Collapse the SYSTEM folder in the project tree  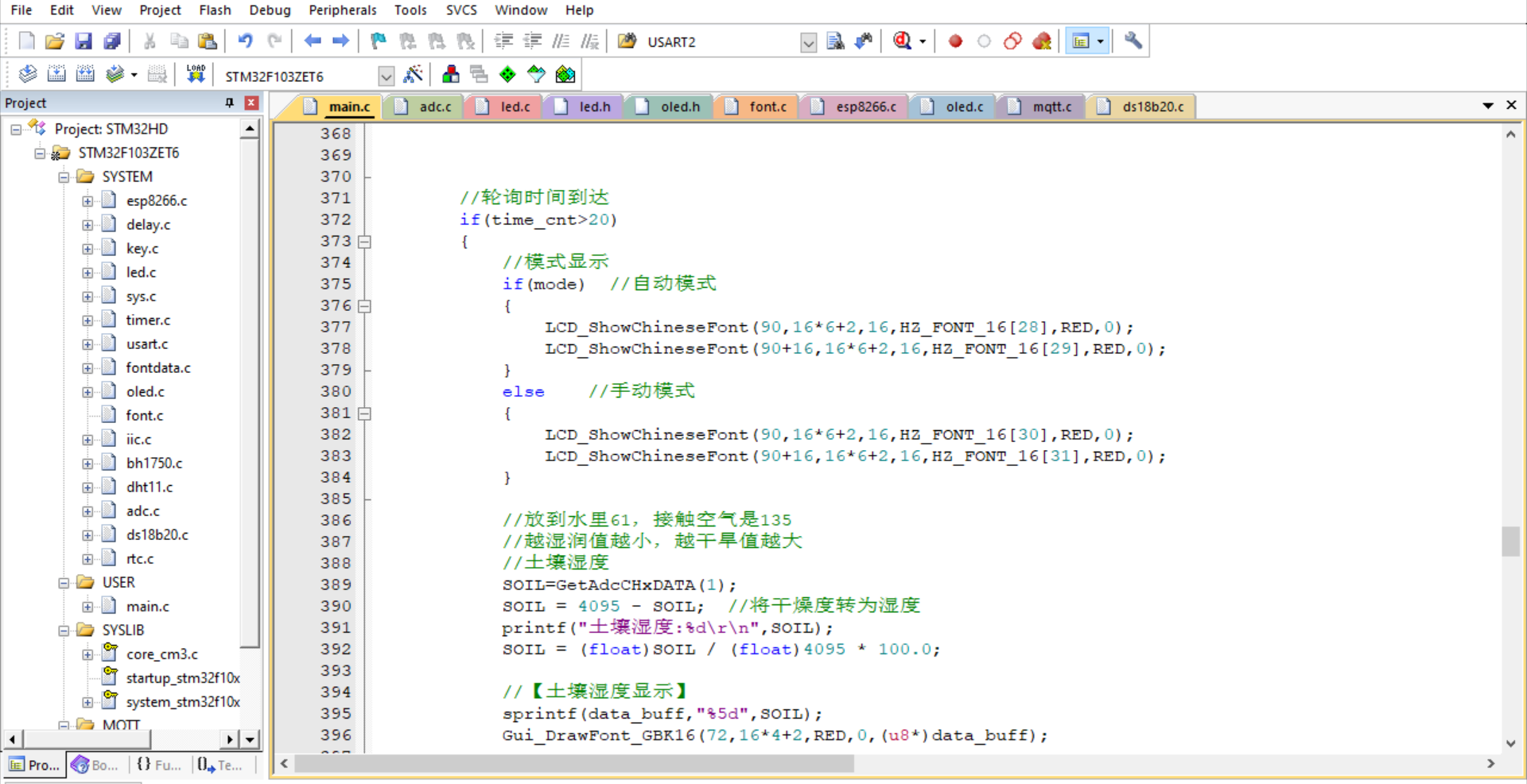click(64, 177)
